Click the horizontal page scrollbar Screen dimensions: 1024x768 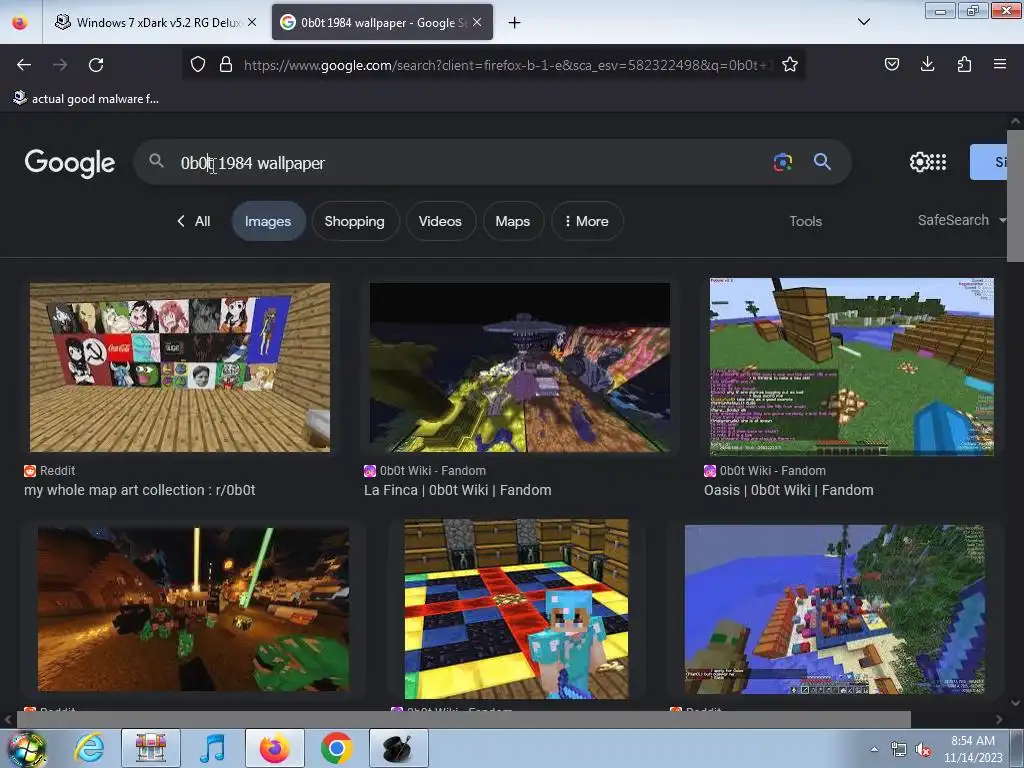click(x=464, y=719)
